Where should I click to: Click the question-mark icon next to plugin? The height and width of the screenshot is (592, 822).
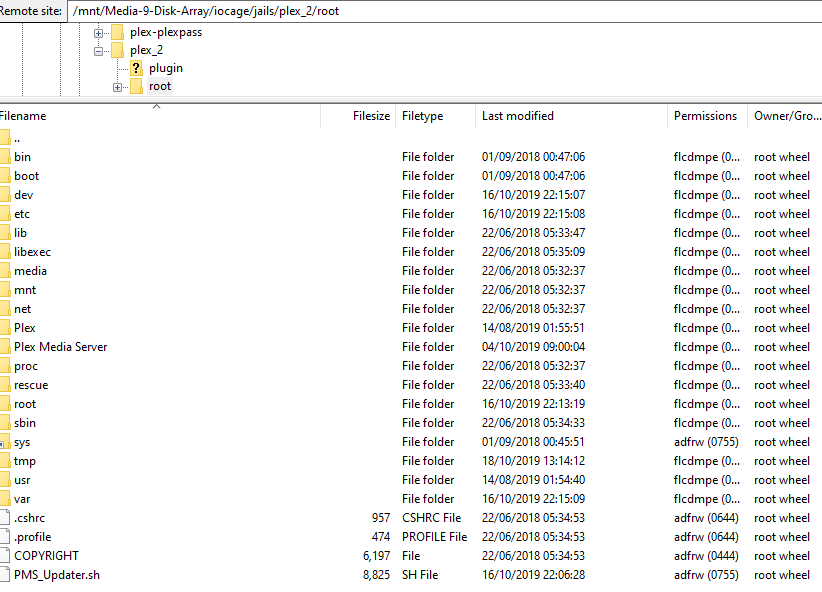[x=136, y=68]
